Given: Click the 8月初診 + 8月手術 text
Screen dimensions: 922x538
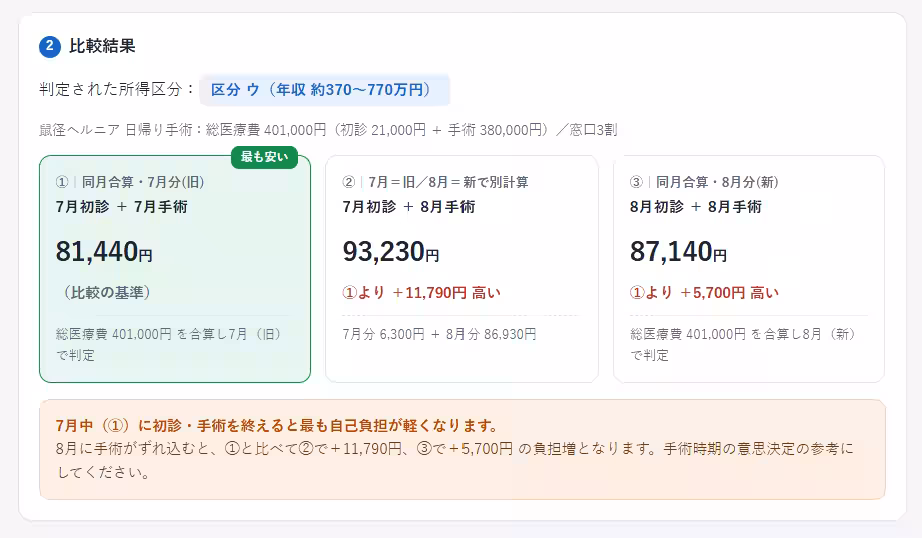Looking at the screenshot, I should [696, 207].
